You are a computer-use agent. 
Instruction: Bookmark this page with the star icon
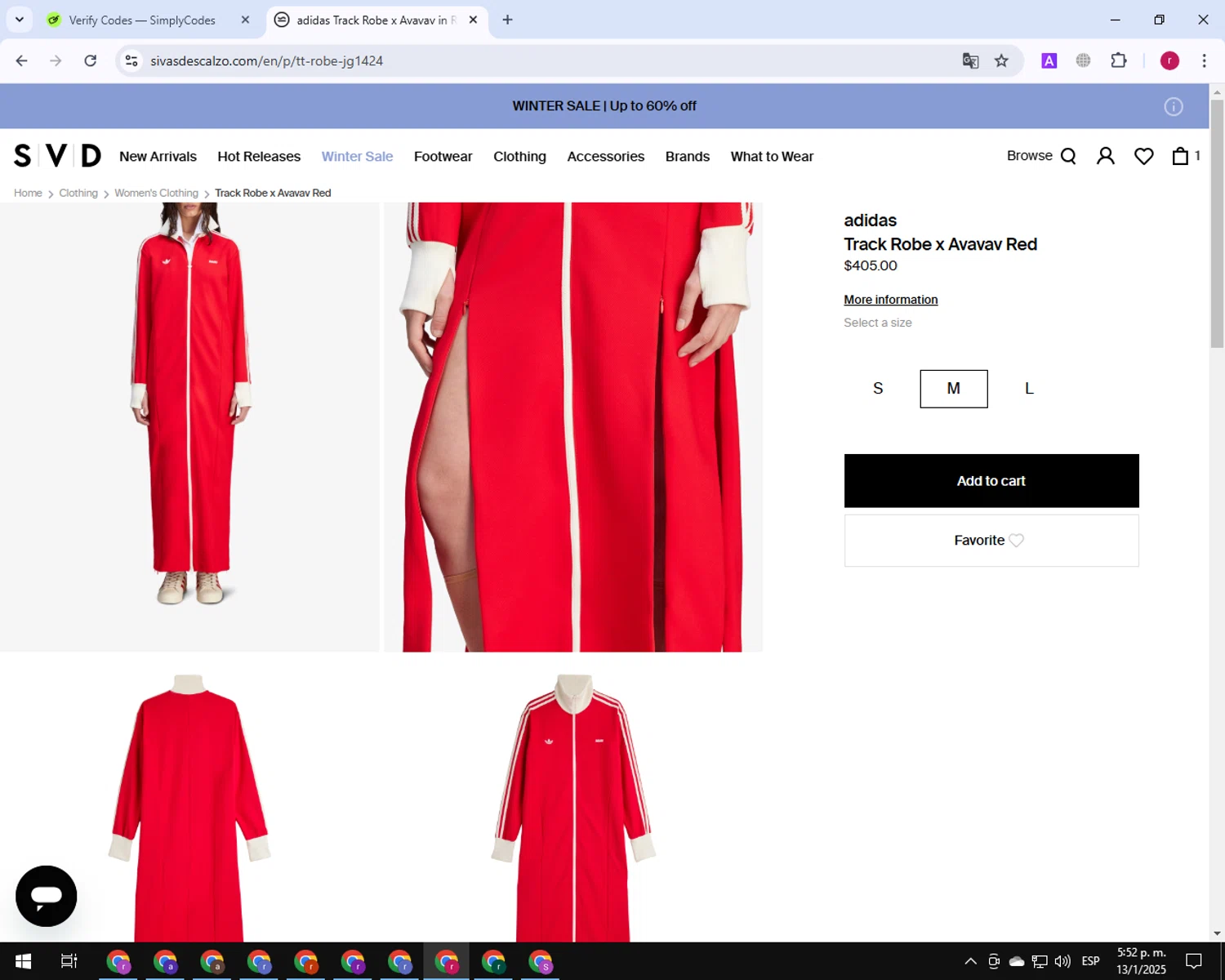pyautogui.click(x=1001, y=60)
